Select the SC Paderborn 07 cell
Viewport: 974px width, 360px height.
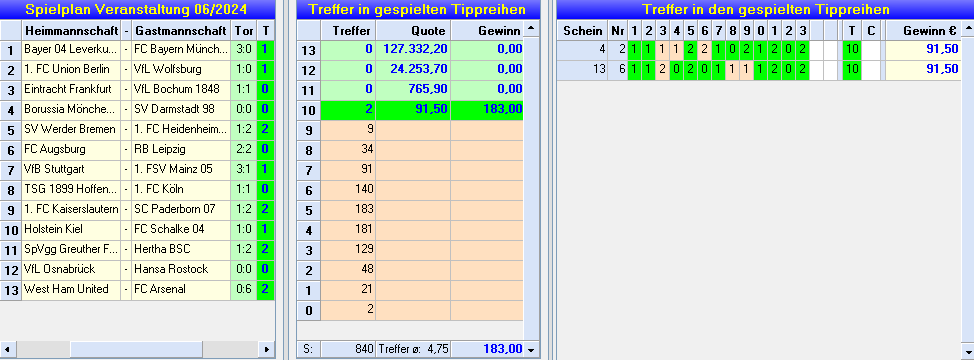coord(181,209)
